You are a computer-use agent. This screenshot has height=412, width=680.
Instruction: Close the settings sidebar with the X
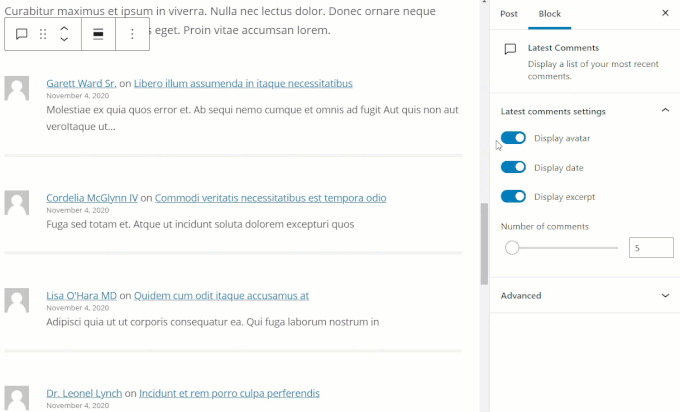(665, 13)
